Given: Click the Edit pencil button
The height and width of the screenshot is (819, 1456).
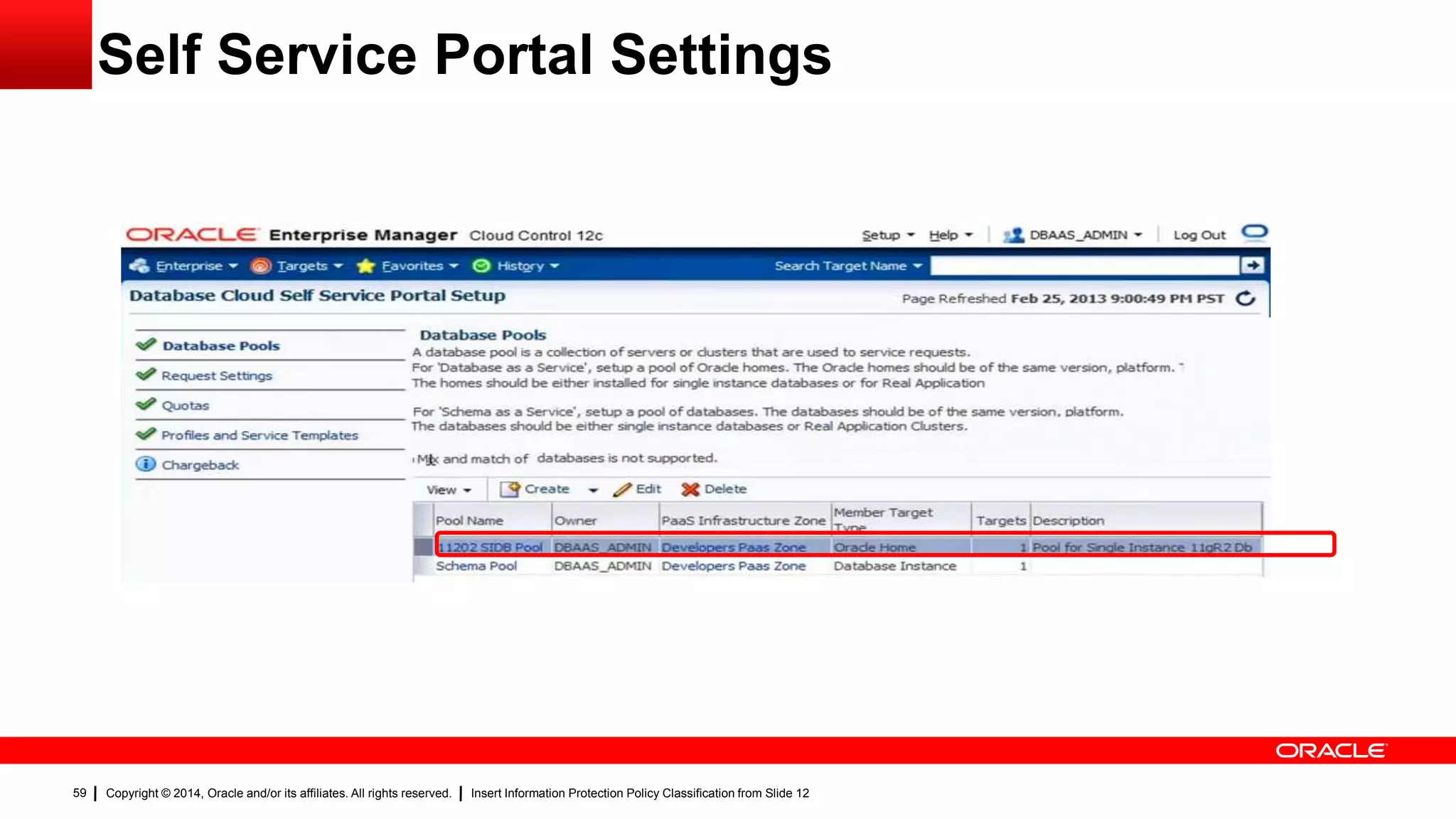Looking at the screenshot, I should point(638,489).
